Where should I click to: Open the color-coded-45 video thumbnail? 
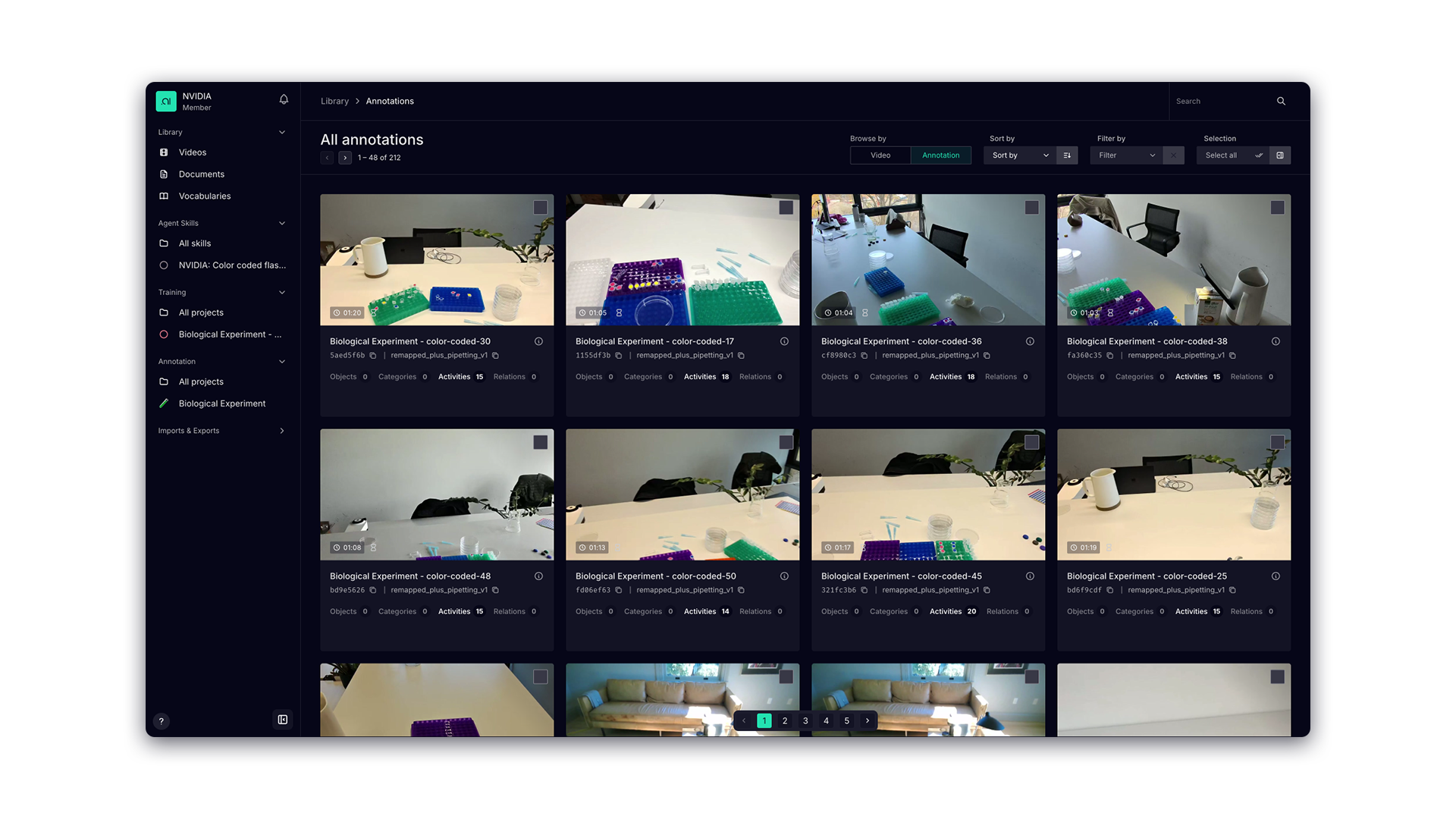928,494
